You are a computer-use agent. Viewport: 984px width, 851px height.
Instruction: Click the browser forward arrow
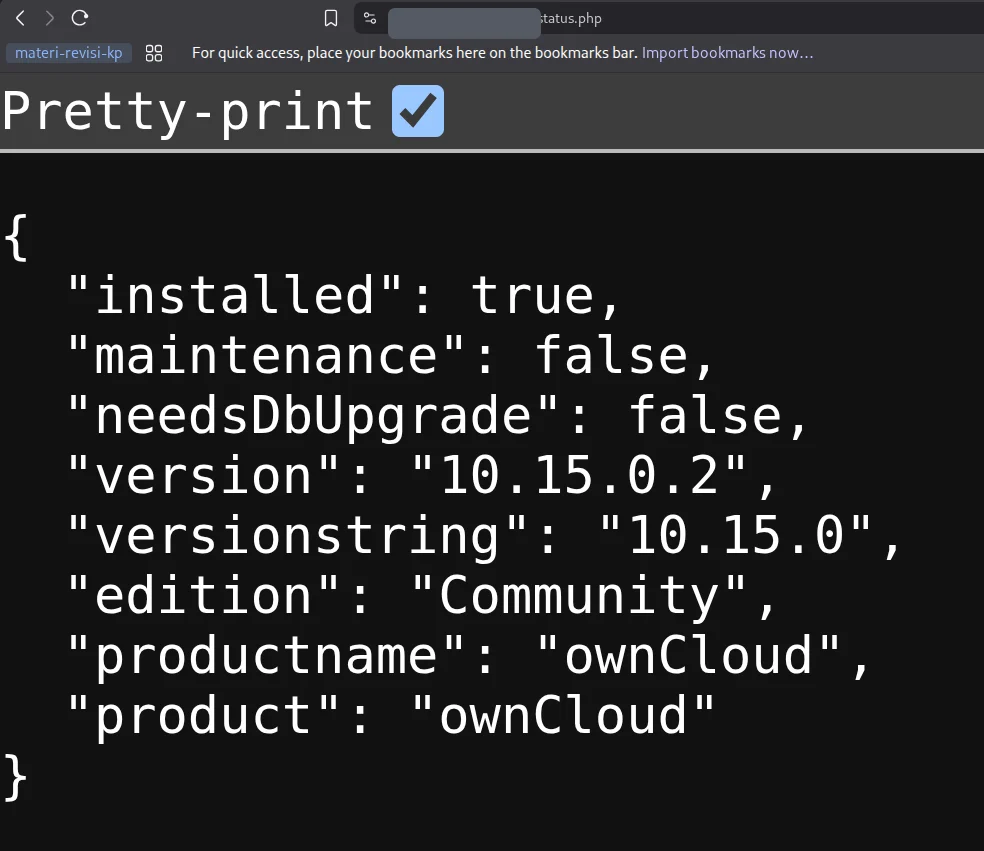50,18
